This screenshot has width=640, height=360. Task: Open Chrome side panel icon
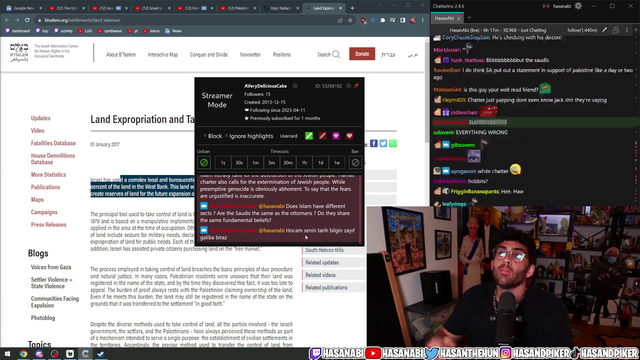click(x=402, y=20)
